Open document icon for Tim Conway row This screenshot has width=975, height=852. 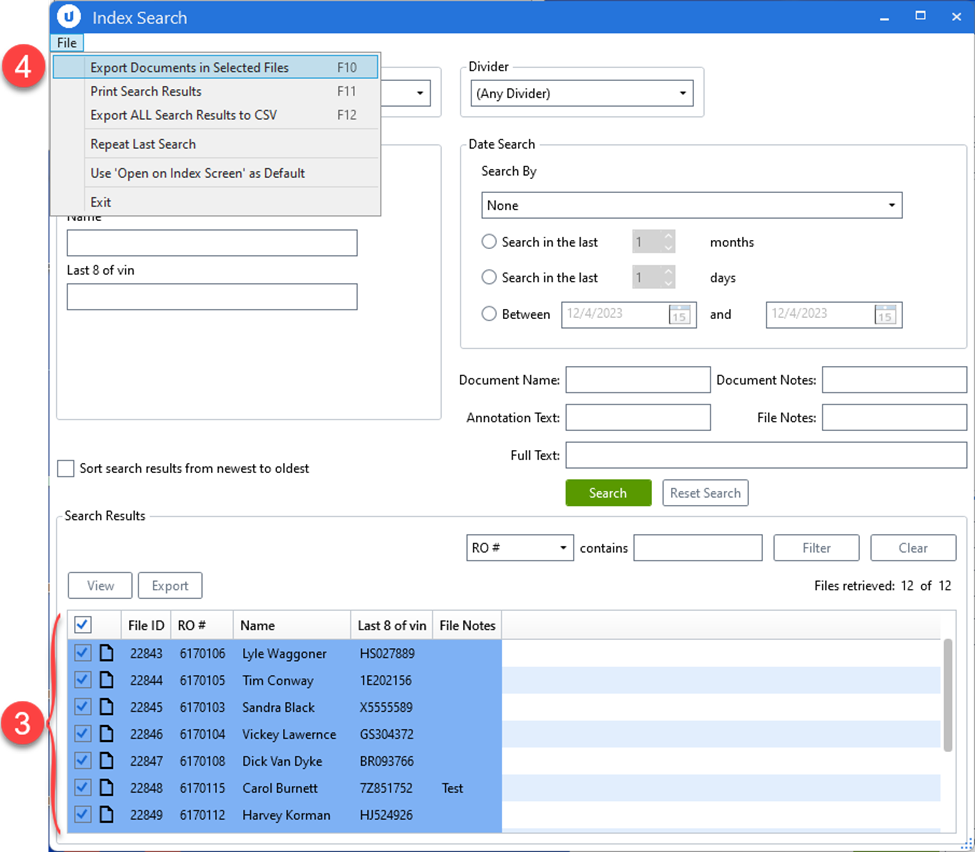pyautogui.click(x=107, y=680)
